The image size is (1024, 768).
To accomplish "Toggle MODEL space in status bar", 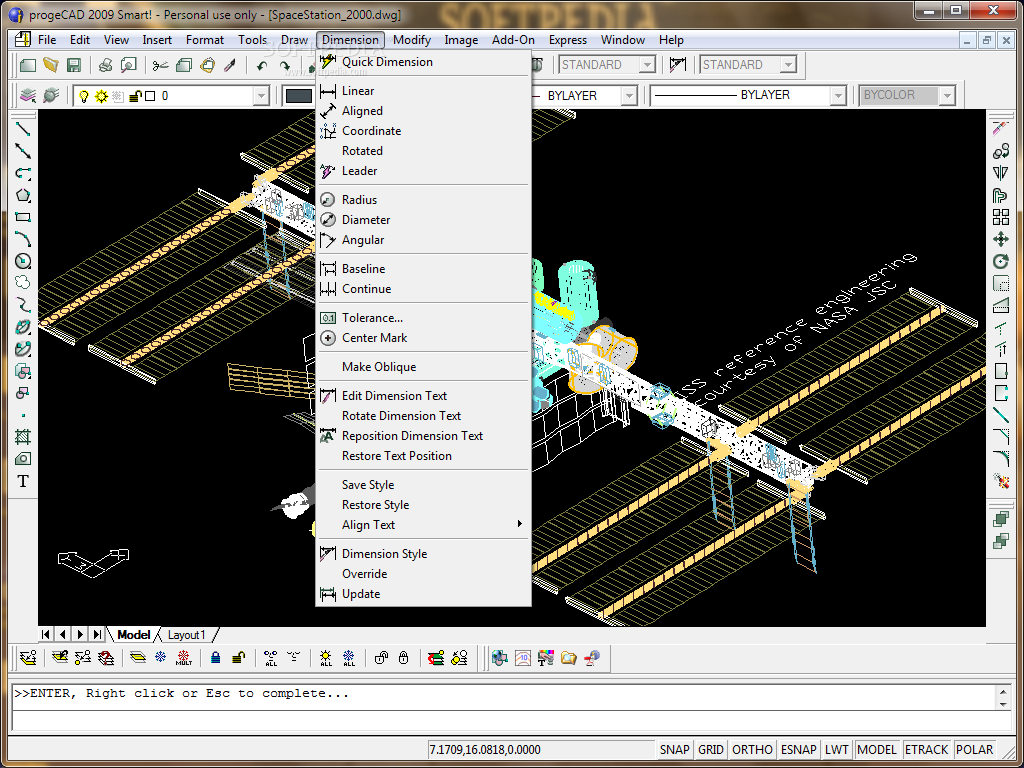I will click(x=877, y=750).
